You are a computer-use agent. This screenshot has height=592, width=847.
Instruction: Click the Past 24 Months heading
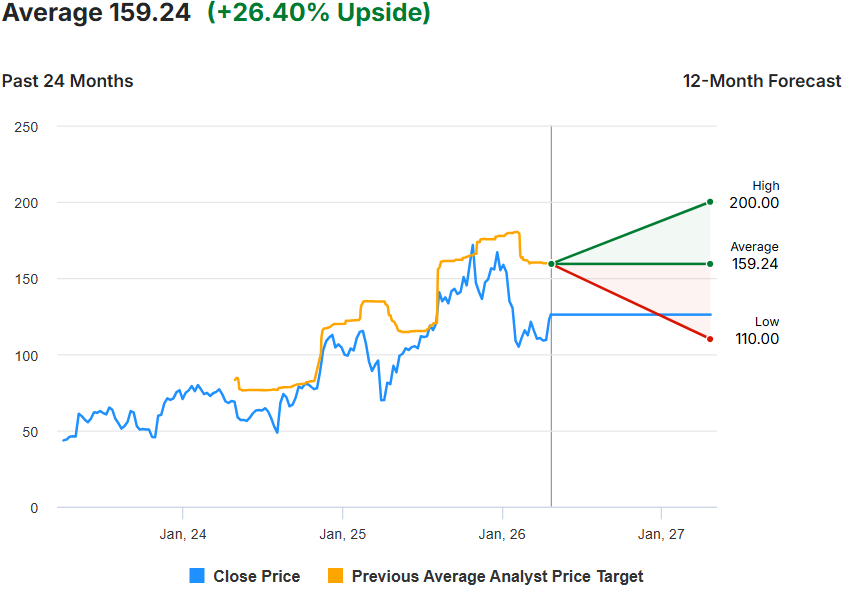[x=67, y=81]
